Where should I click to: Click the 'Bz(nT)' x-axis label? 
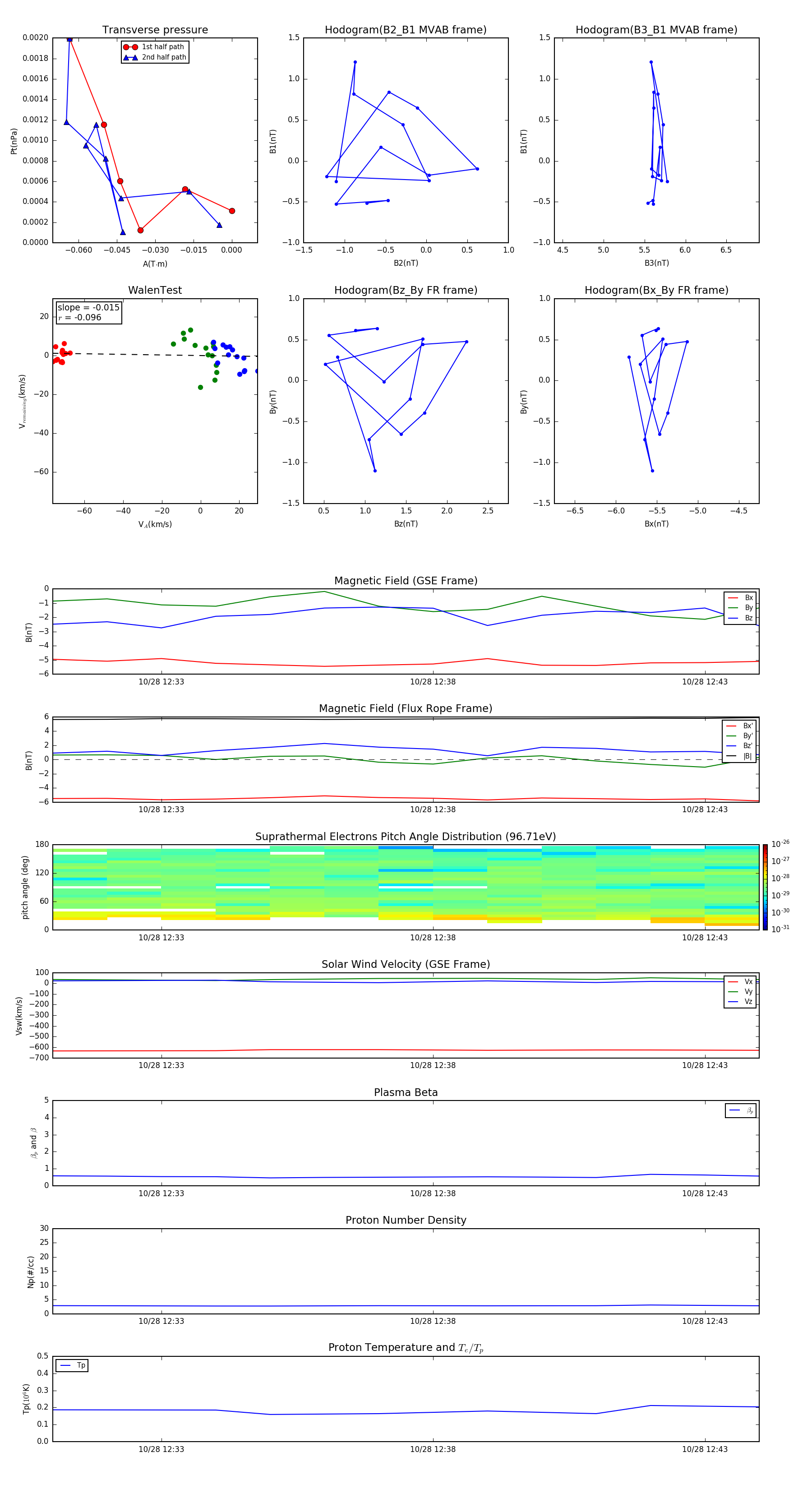406,524
